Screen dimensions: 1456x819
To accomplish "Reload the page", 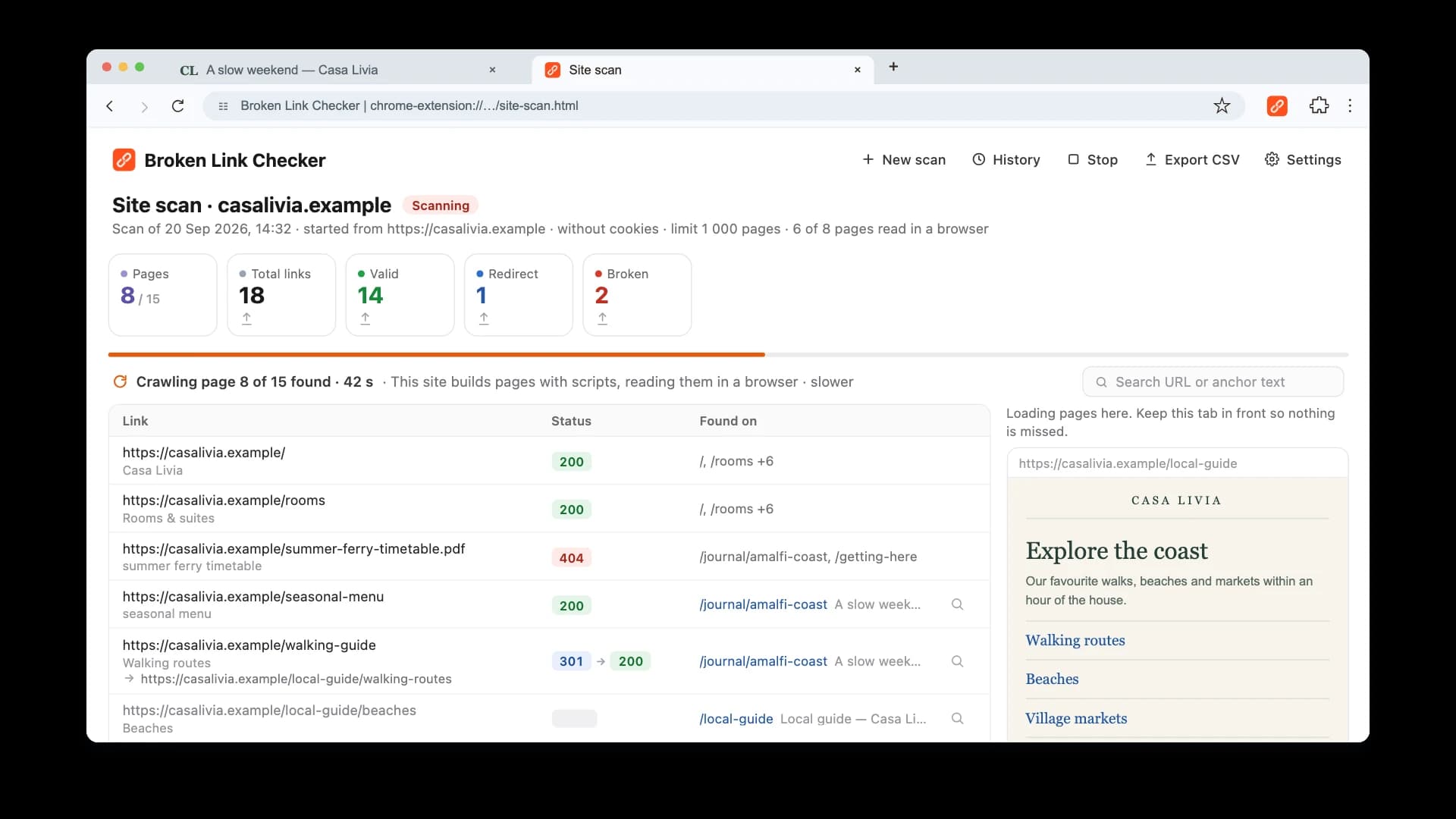I will pos(178,106).
